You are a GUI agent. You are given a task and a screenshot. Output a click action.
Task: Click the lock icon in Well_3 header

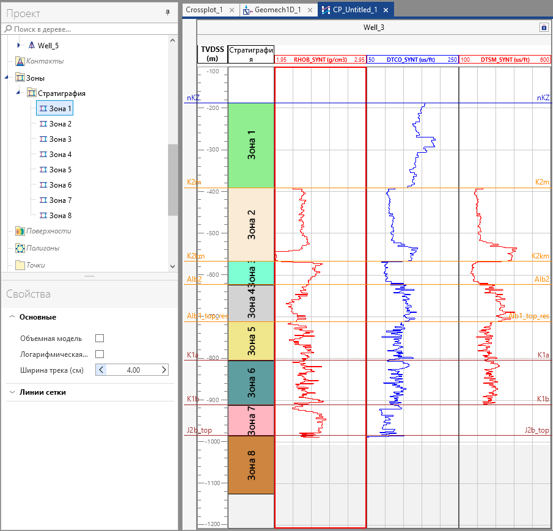click(543, 27)
